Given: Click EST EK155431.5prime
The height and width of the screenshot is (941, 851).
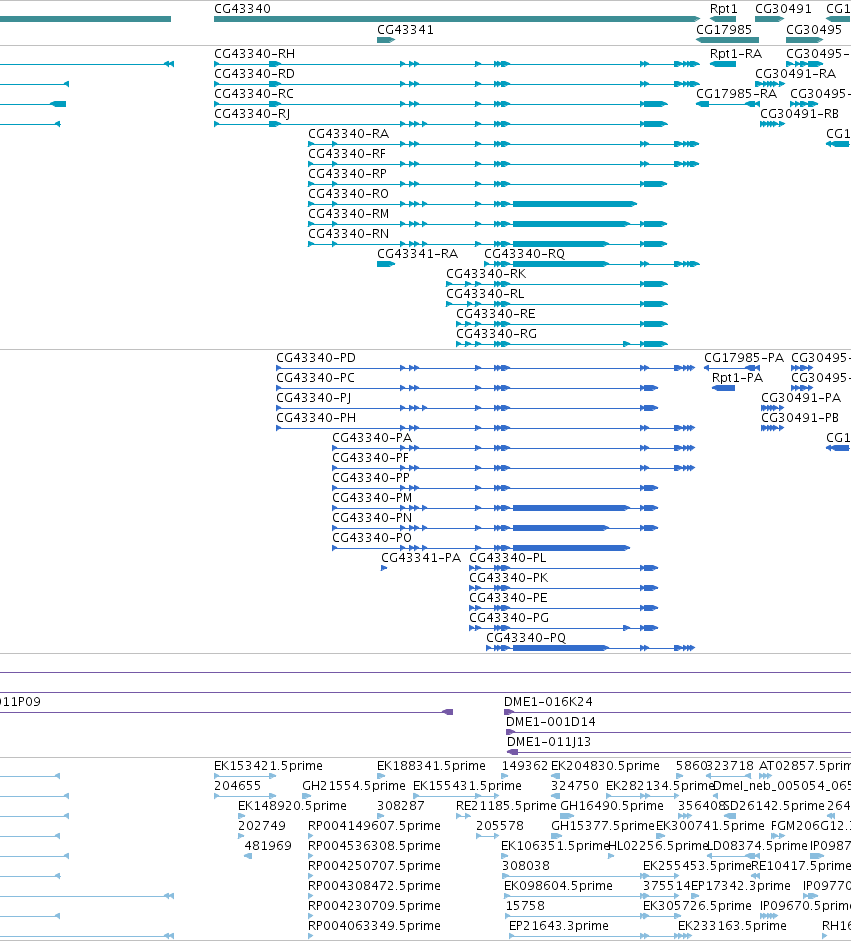Looking at the screenshot, I should (467, 786).
